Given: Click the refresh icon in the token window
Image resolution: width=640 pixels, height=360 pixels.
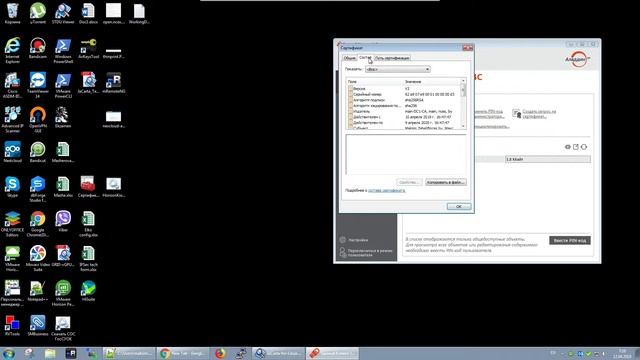Looking at the screenshot, I should tap(584, 147).
